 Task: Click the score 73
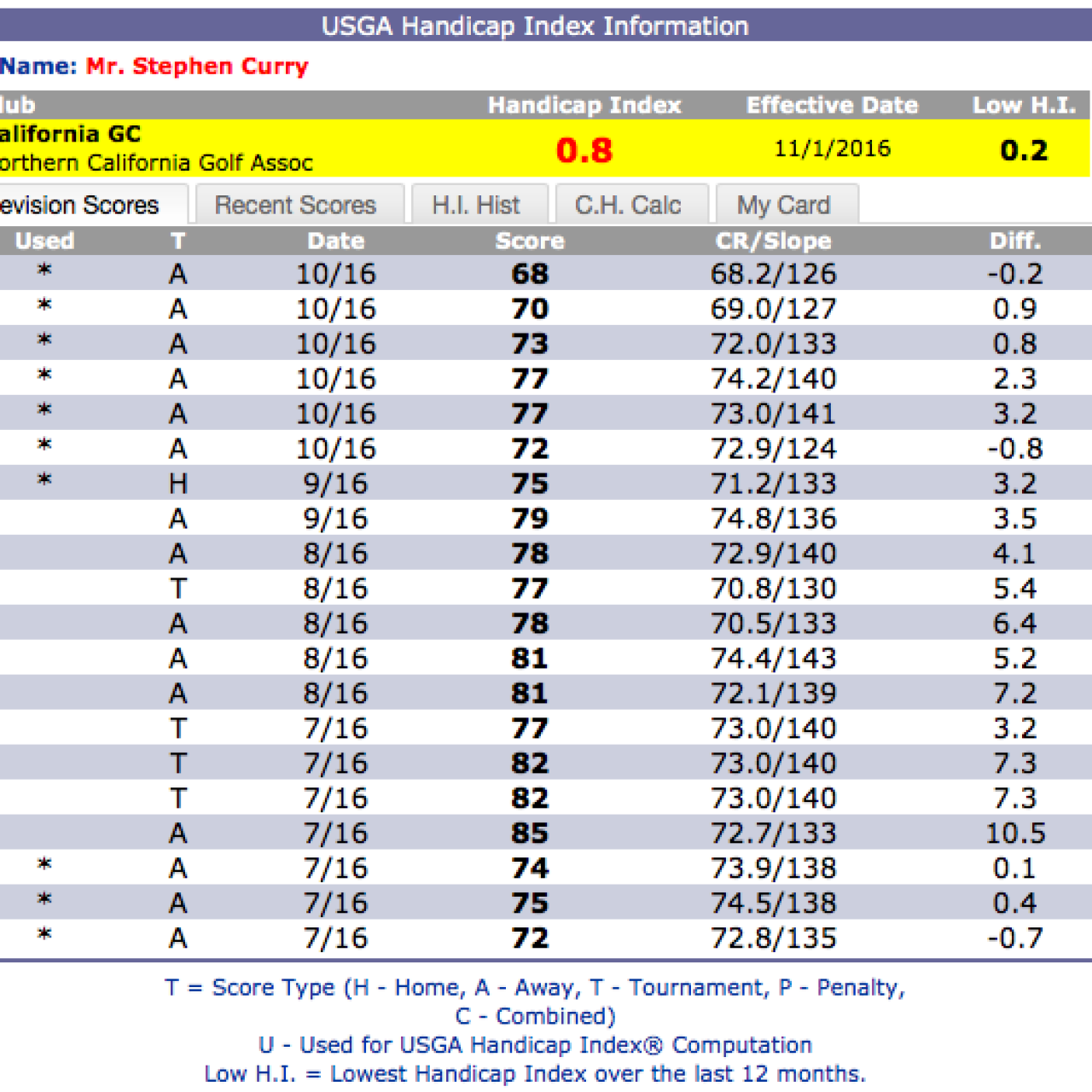coord(530,344)
